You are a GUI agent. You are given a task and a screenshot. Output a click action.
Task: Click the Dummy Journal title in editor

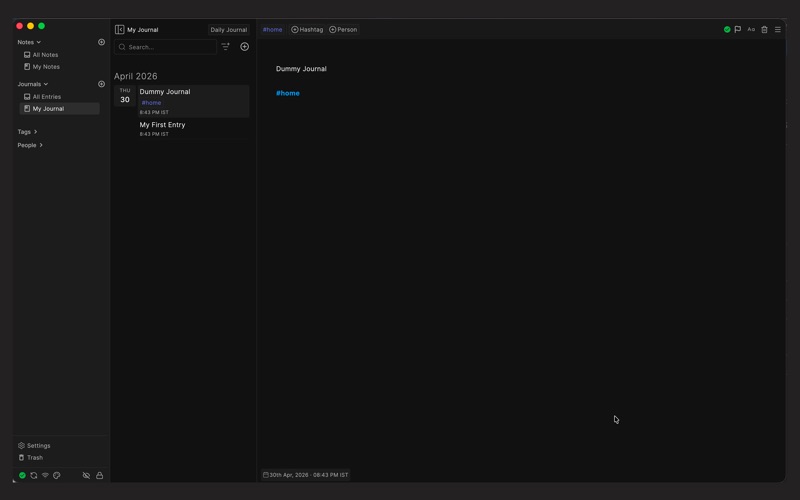pyautogui.click(x=301, y=69)
